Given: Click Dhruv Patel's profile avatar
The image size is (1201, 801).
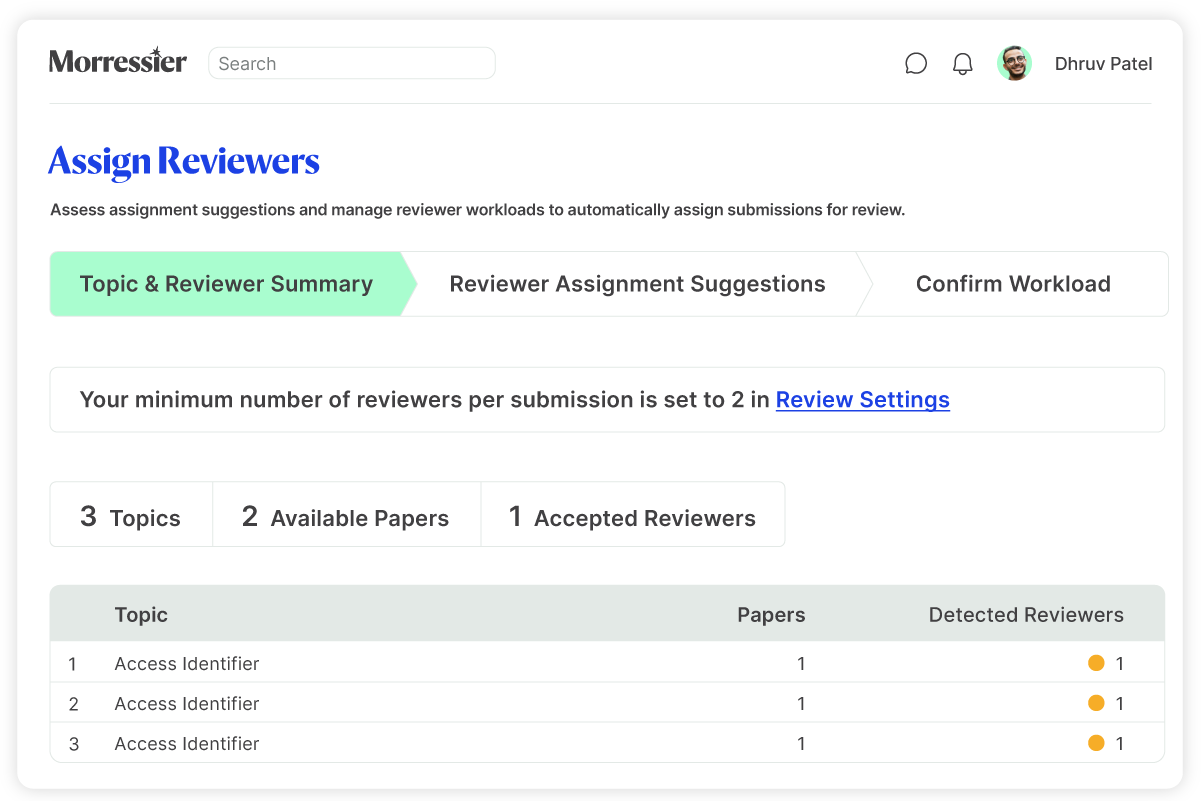Looking at the screenshot, I should [1014, 64].
